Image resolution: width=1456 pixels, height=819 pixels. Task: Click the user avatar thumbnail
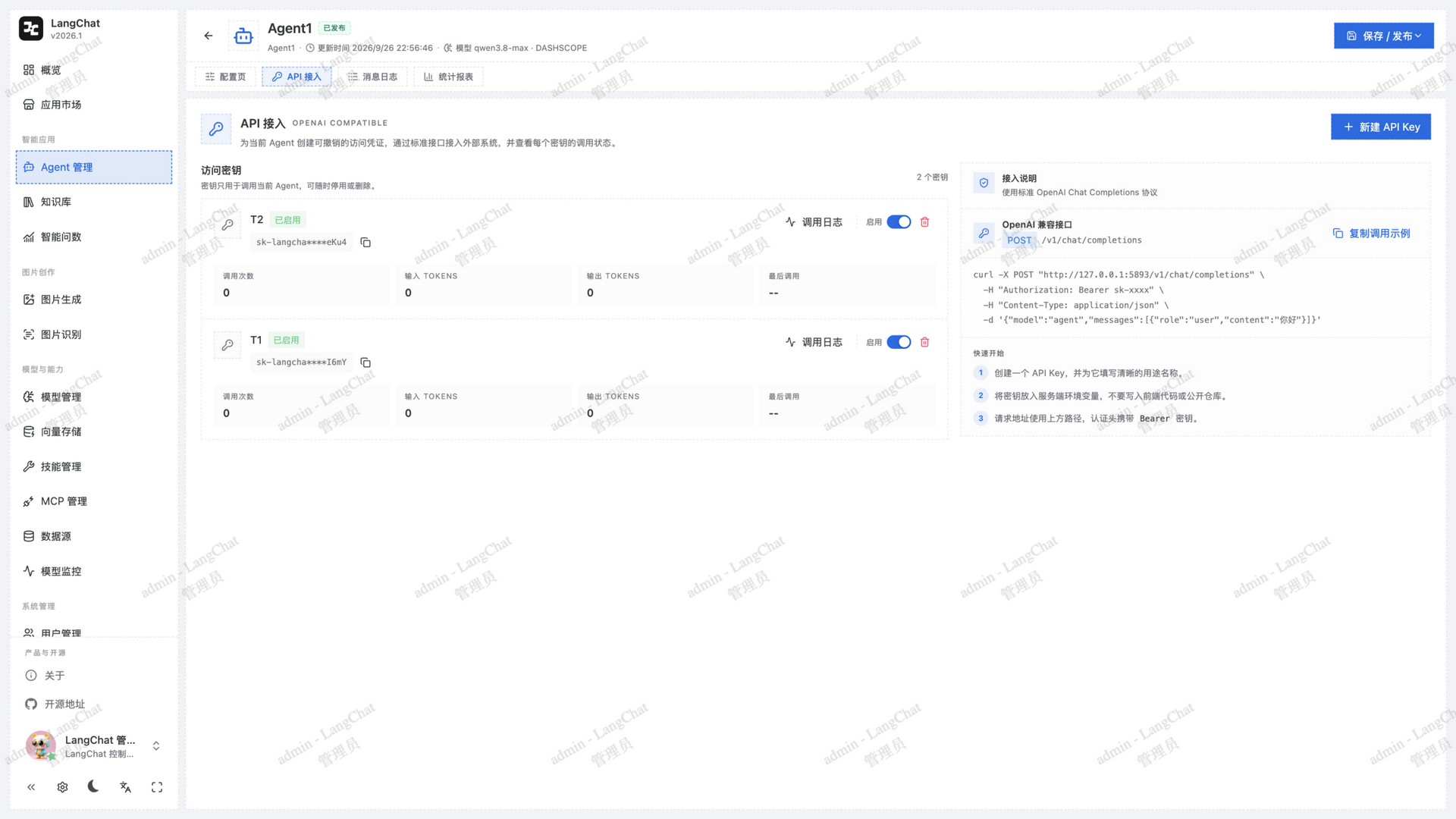[x=41, y=746]
